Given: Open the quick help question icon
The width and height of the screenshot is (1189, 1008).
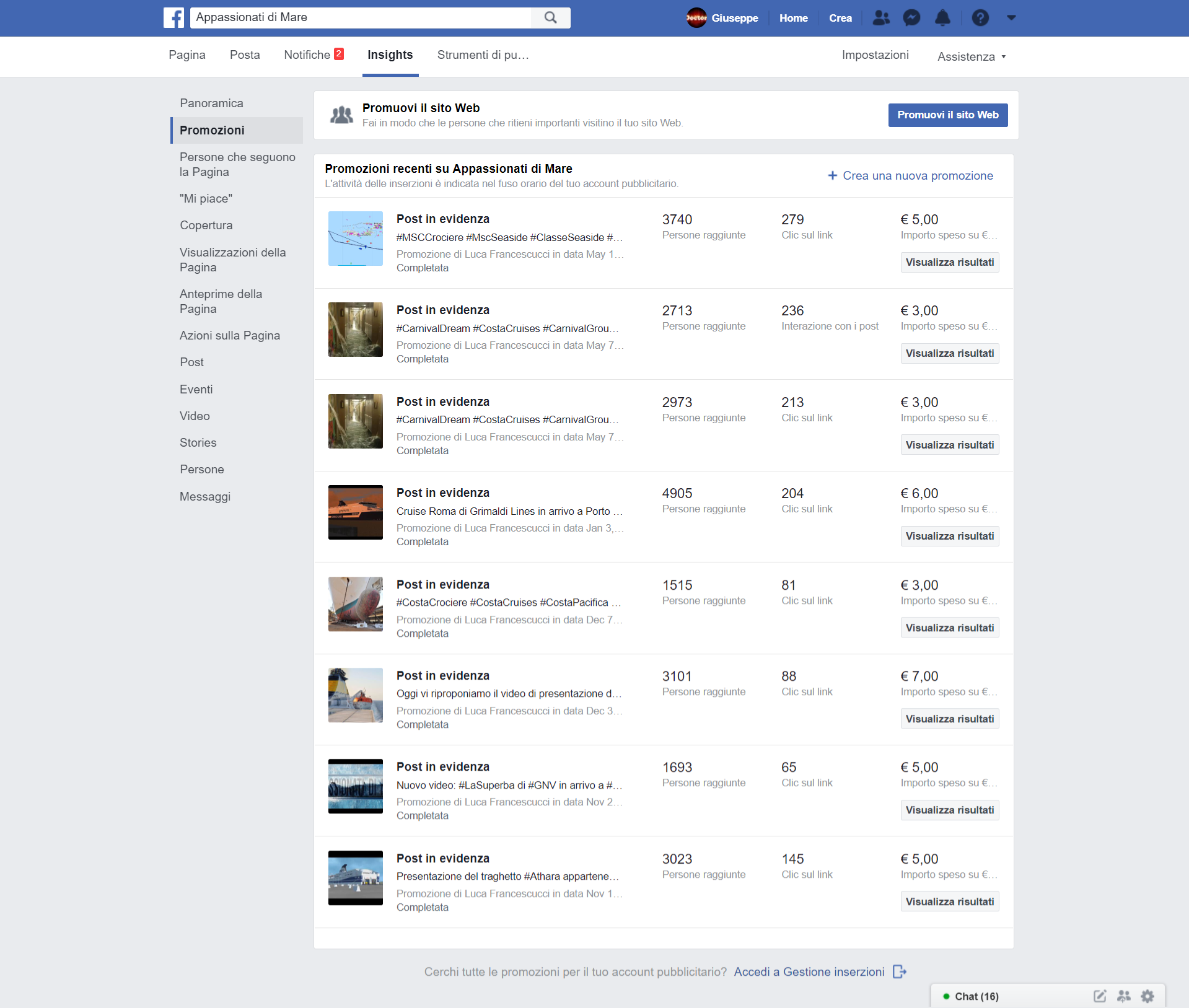Looking at the screenshot, I should [980, 18].
